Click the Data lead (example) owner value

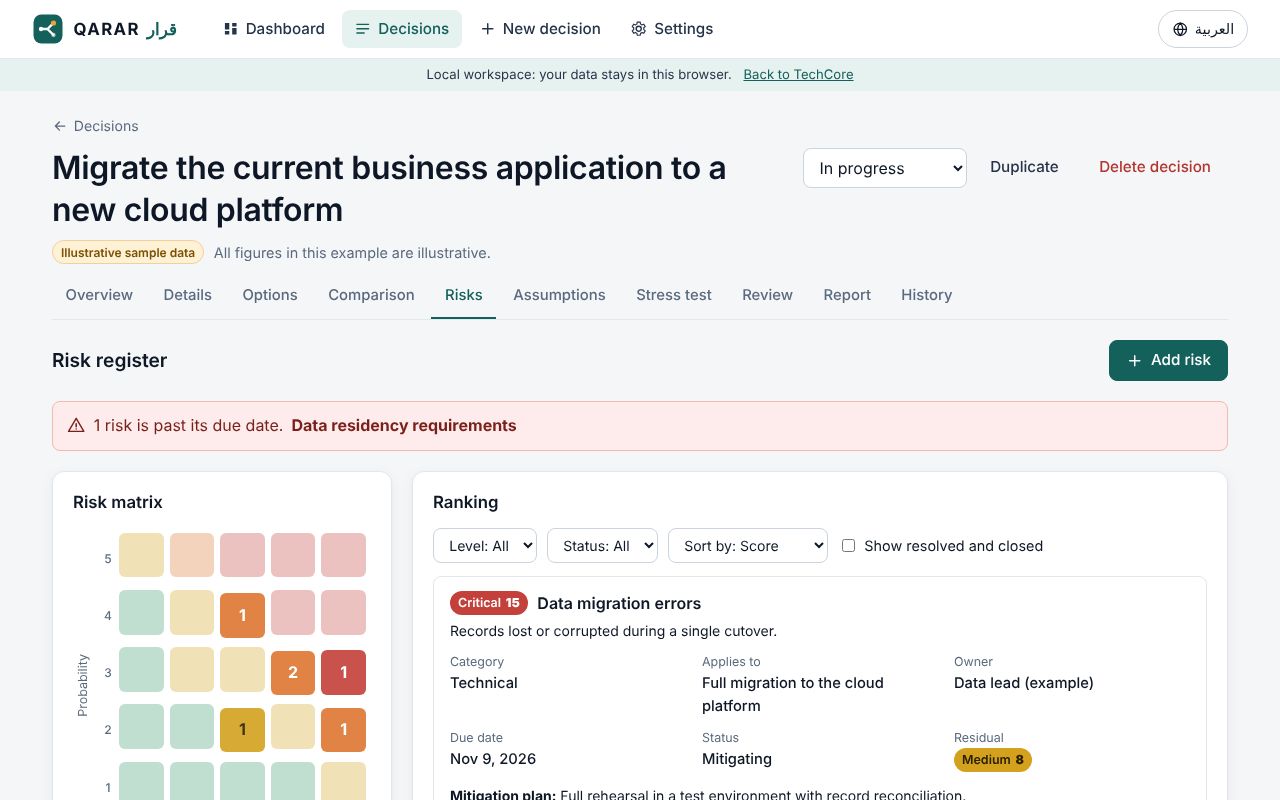1024,683
